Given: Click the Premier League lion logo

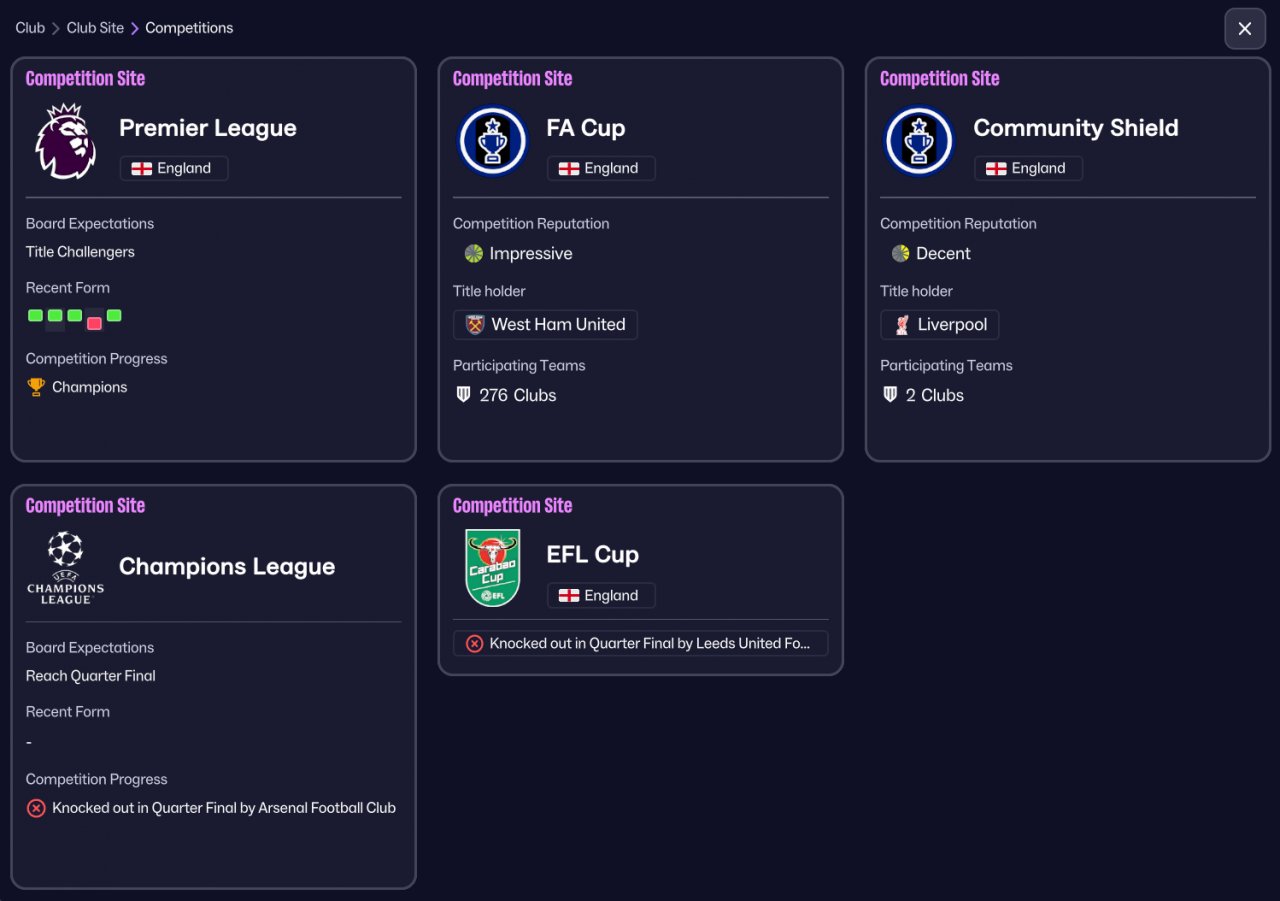Looking at the screenshot, I should click(x=66, y=142).
